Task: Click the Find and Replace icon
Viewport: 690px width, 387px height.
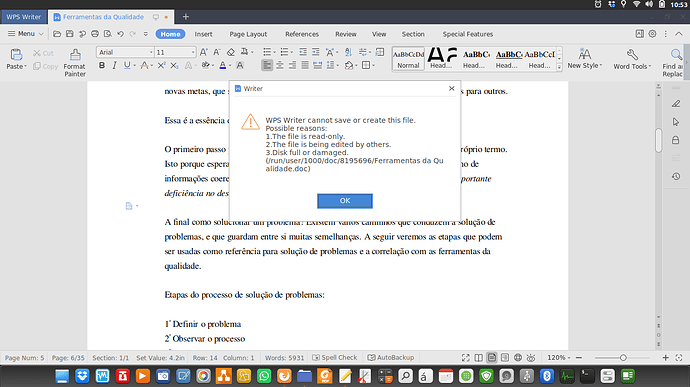Action: (675, 54)
